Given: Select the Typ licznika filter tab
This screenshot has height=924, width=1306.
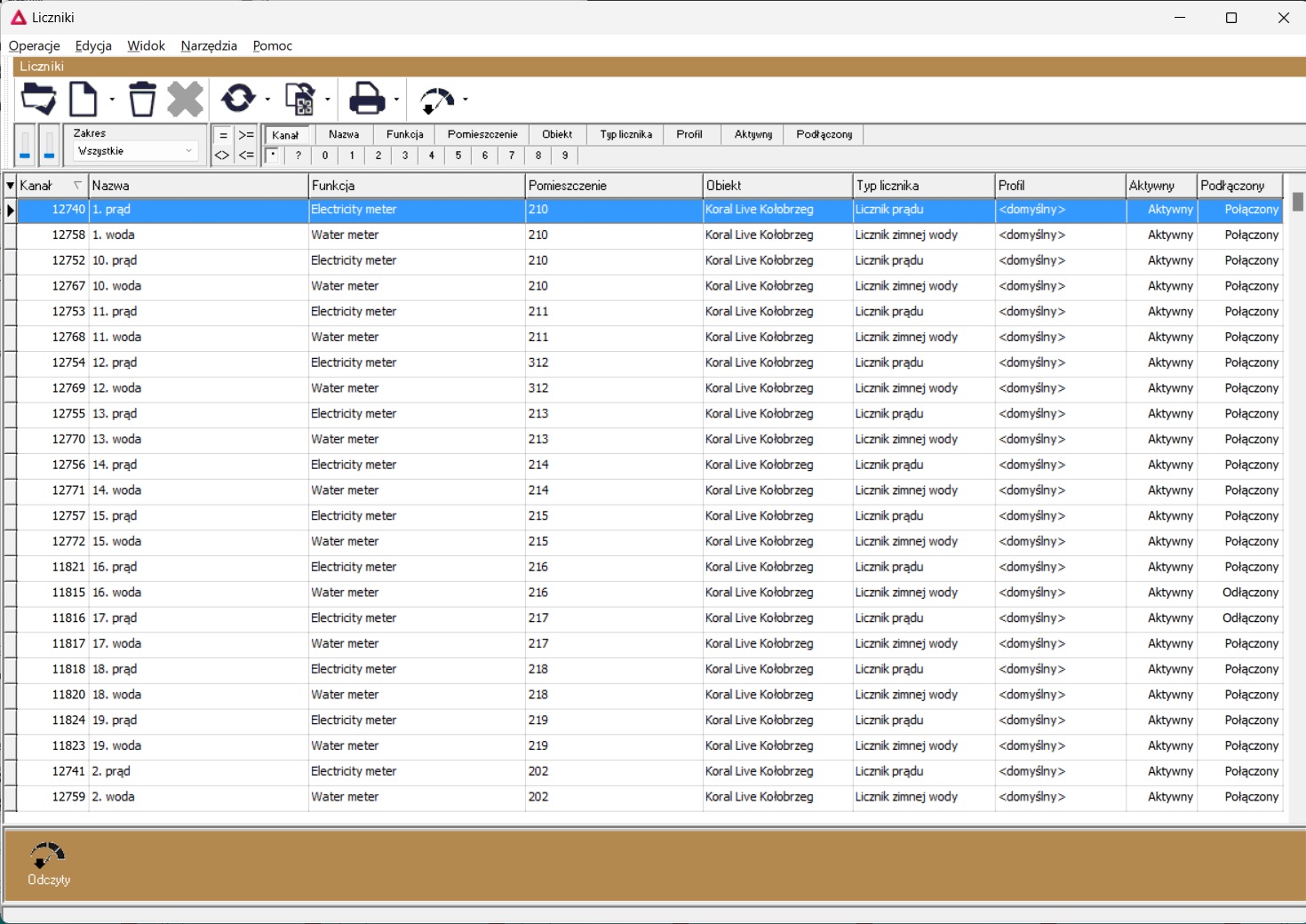Looking at the screenshot, I should pyautogui.click(x=625, y=135).
